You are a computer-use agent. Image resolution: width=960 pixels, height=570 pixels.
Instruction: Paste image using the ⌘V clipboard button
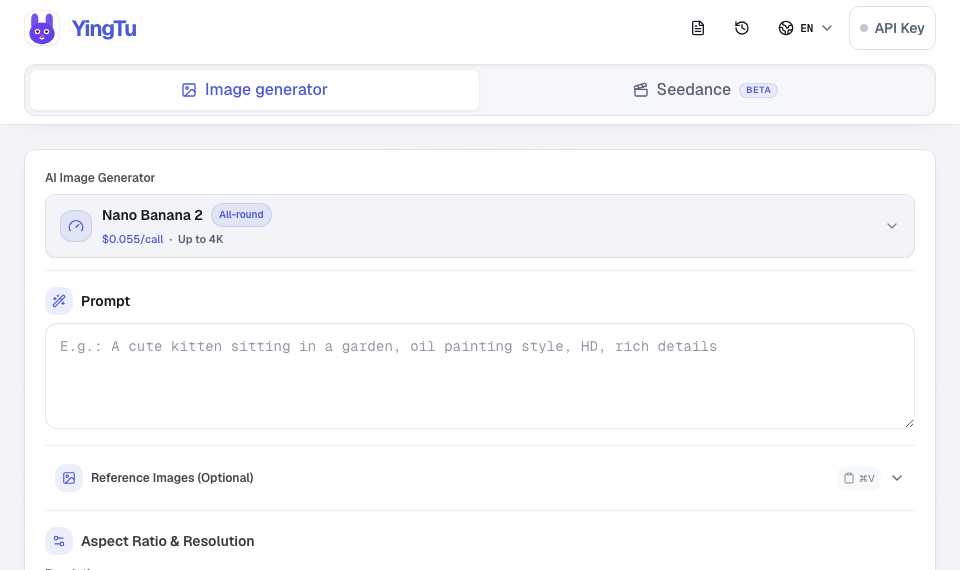pos(859,478)
